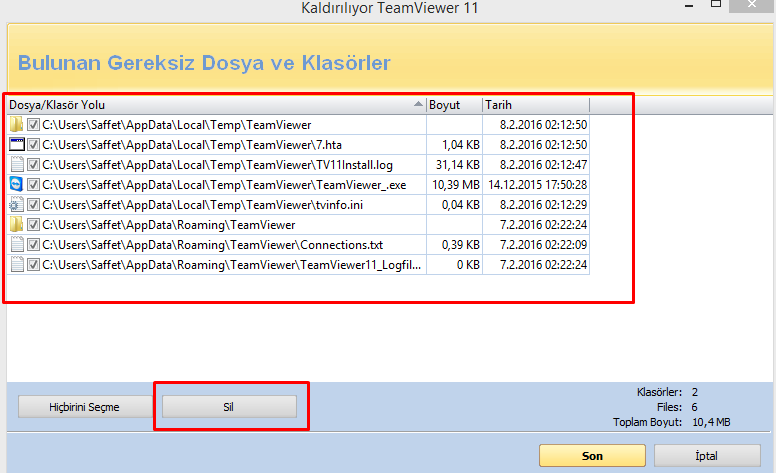Click the folder icon of Temp\TeamViewer row
The height and width of the screenshot is (473, 776).
point(16,125)
